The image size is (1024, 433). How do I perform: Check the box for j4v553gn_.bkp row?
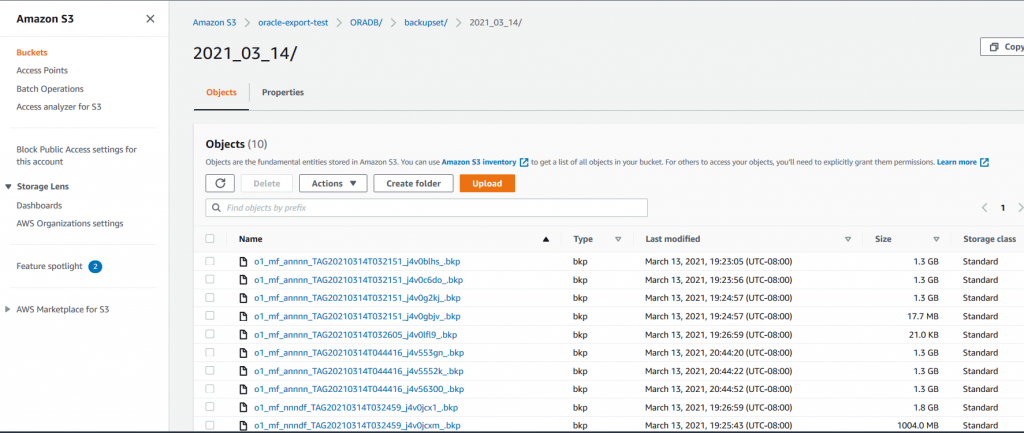(210, 352)
